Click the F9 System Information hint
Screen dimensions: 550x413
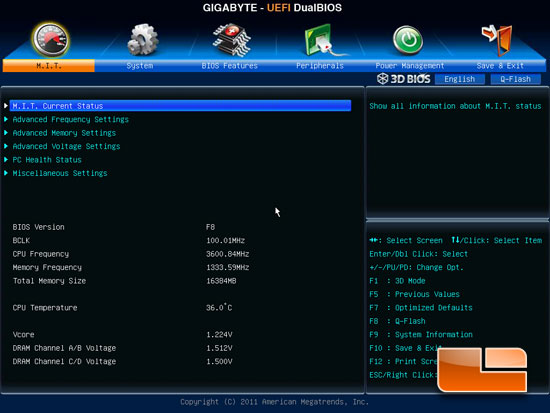421,334
